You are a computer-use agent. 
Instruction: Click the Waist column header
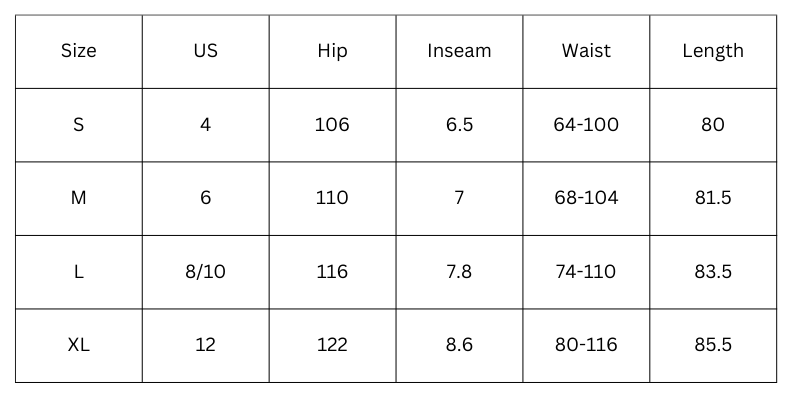click(x=586, y=51)
